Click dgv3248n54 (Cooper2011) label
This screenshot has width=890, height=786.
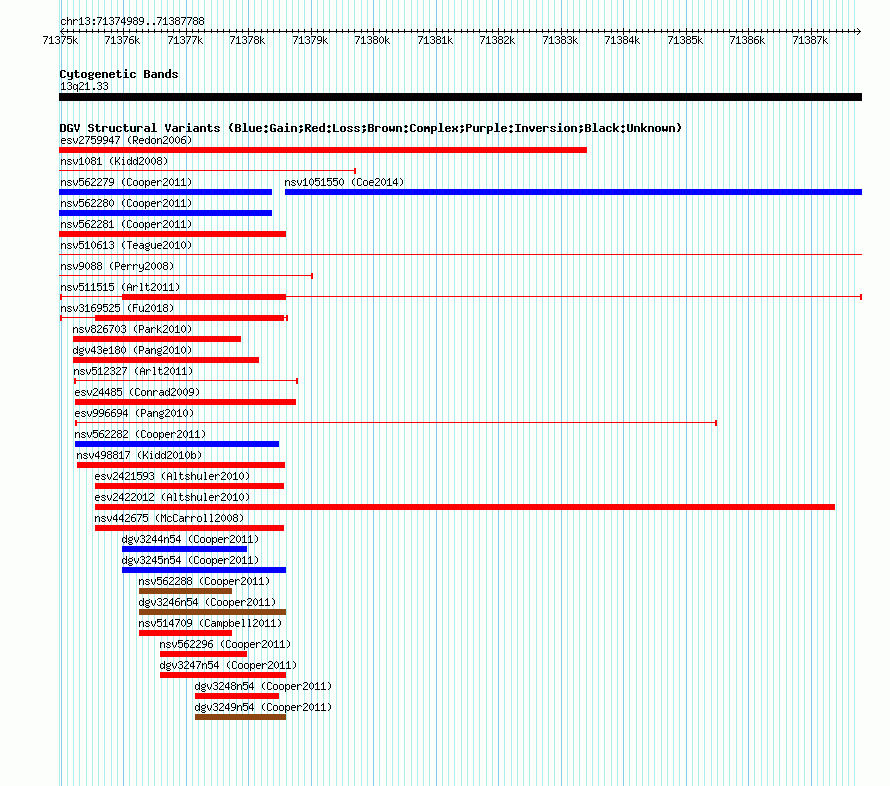tap(263, 686)
